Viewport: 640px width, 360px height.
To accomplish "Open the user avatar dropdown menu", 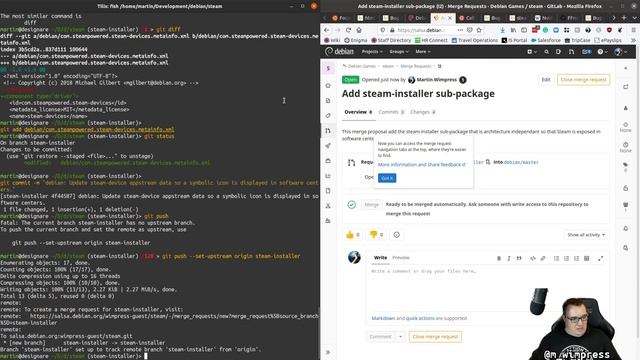I will [620, 52].
